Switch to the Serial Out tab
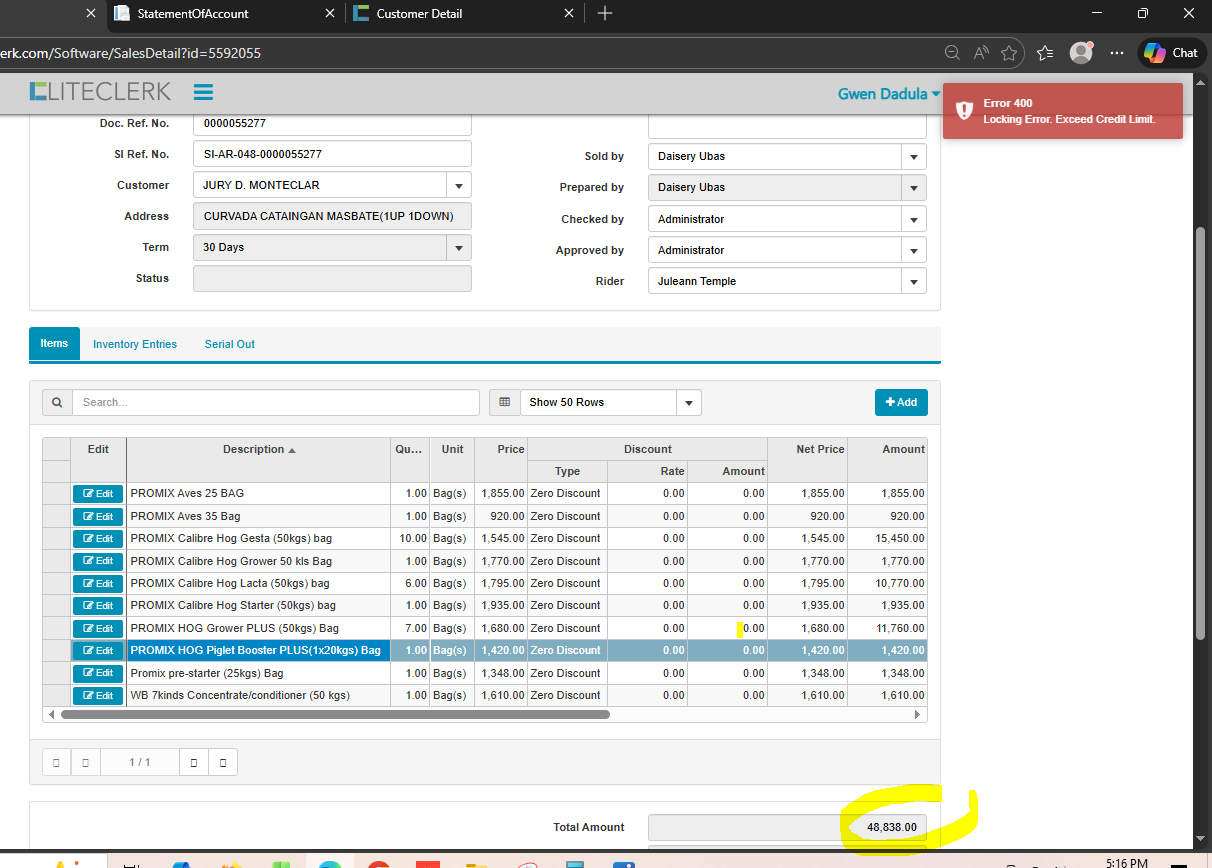Viewport: 1212px width, 868px height. 229,344
